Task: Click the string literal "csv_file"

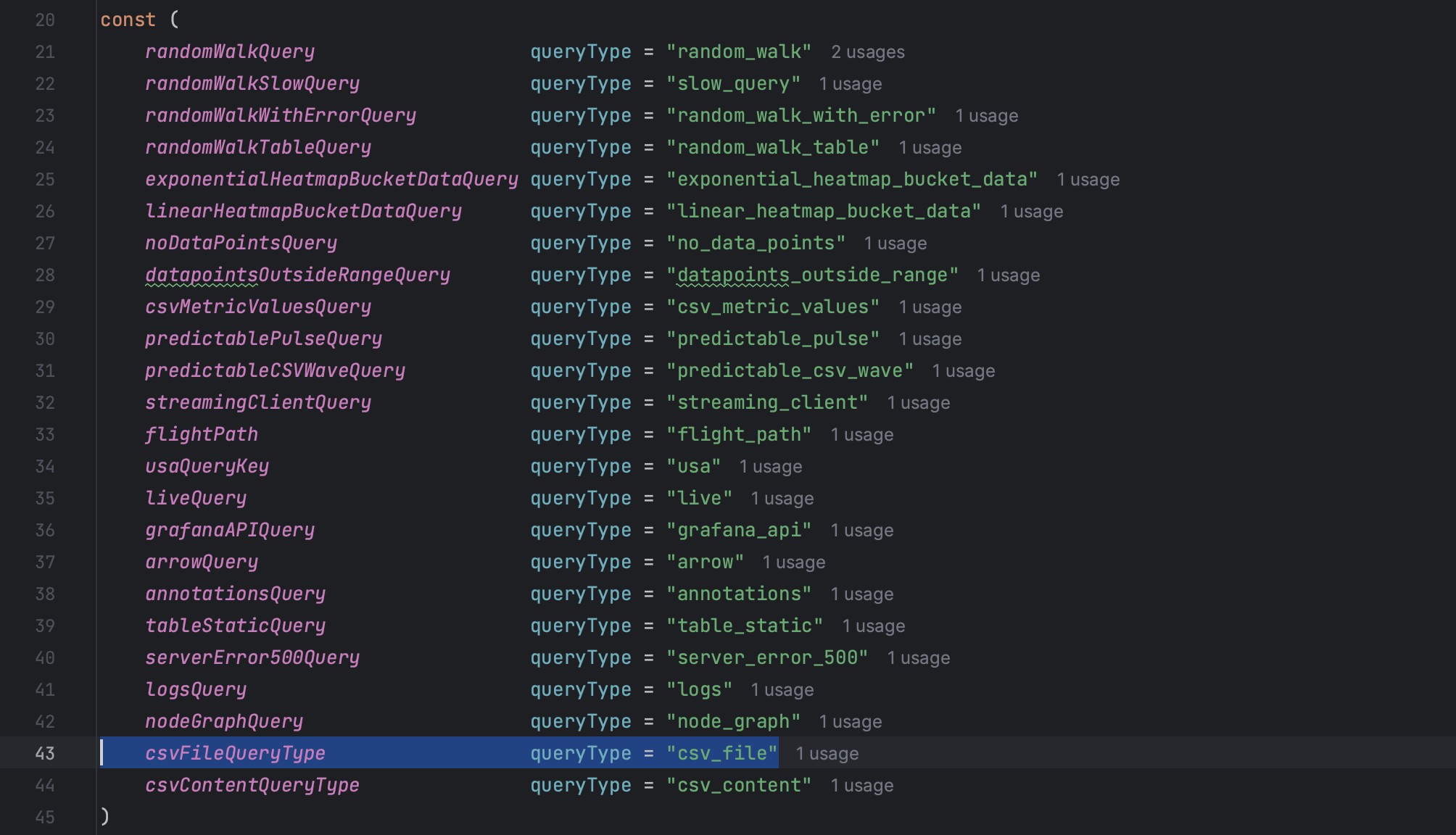Action: click(720, 753)
